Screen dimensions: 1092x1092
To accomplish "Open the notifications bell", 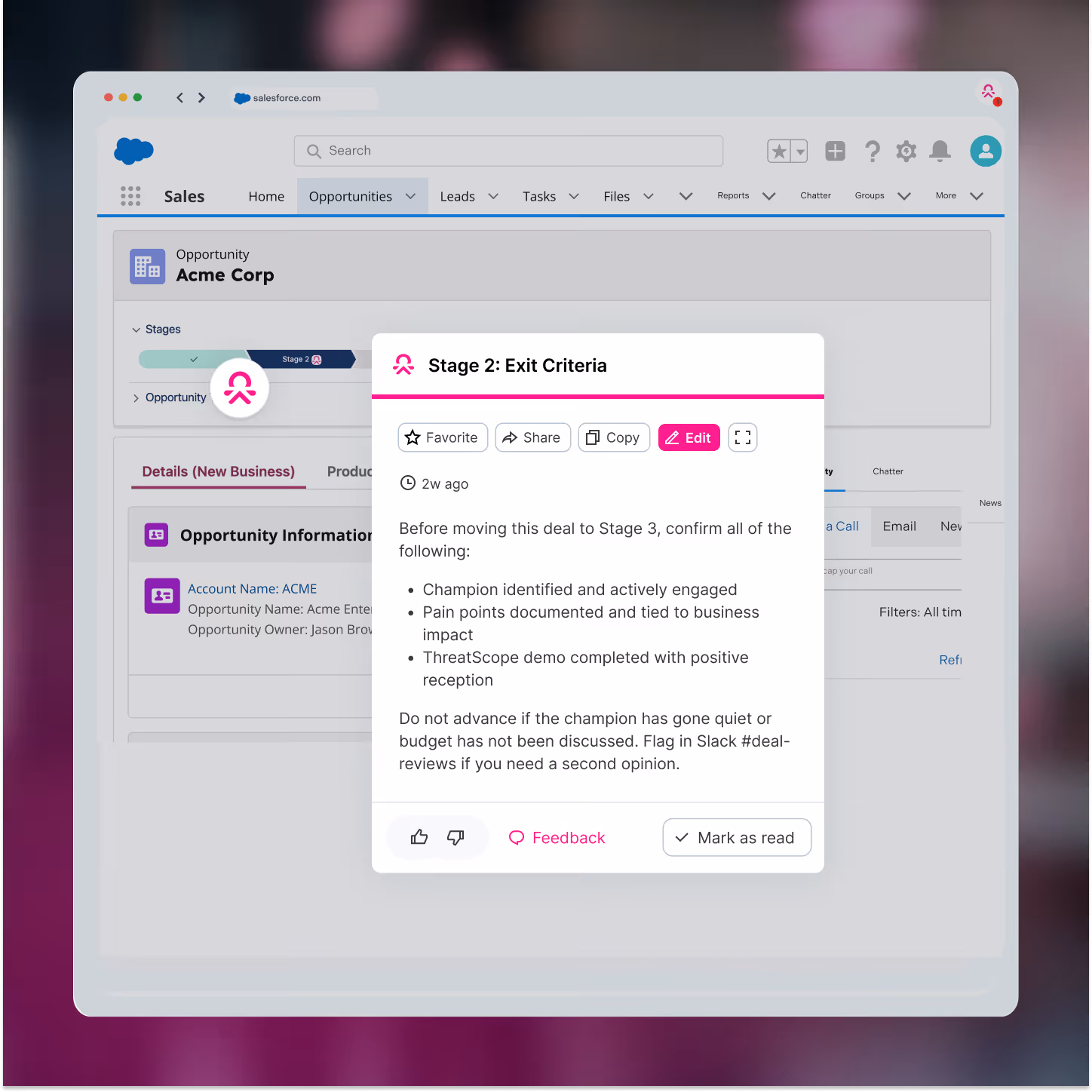I will pyautogui.click(x=940, y=152).
